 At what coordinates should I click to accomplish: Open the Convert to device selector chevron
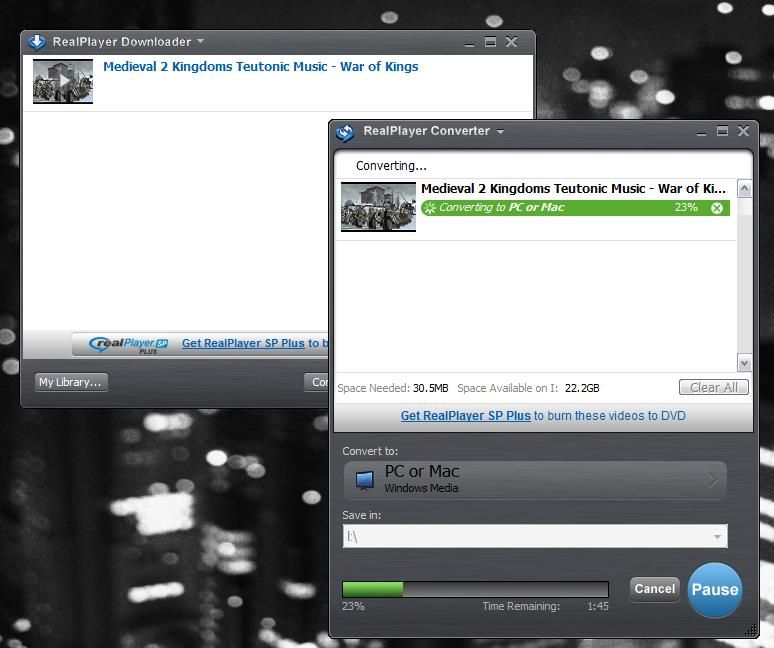pyautogui.click(x=712, y=480)
